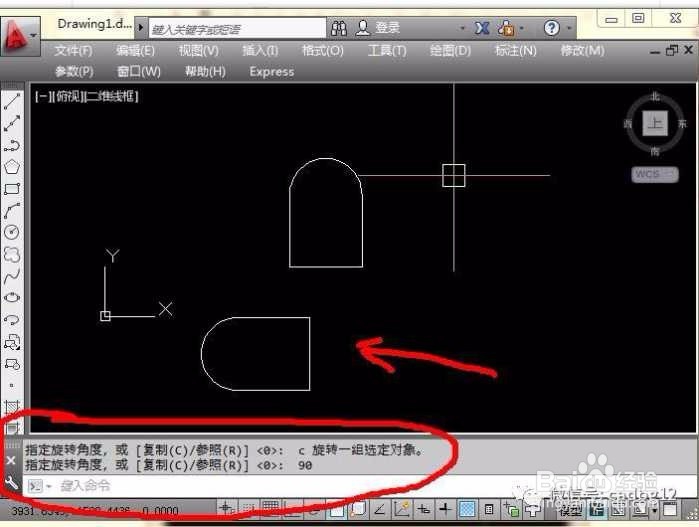Close the command line panel

(x=11, y=460)
